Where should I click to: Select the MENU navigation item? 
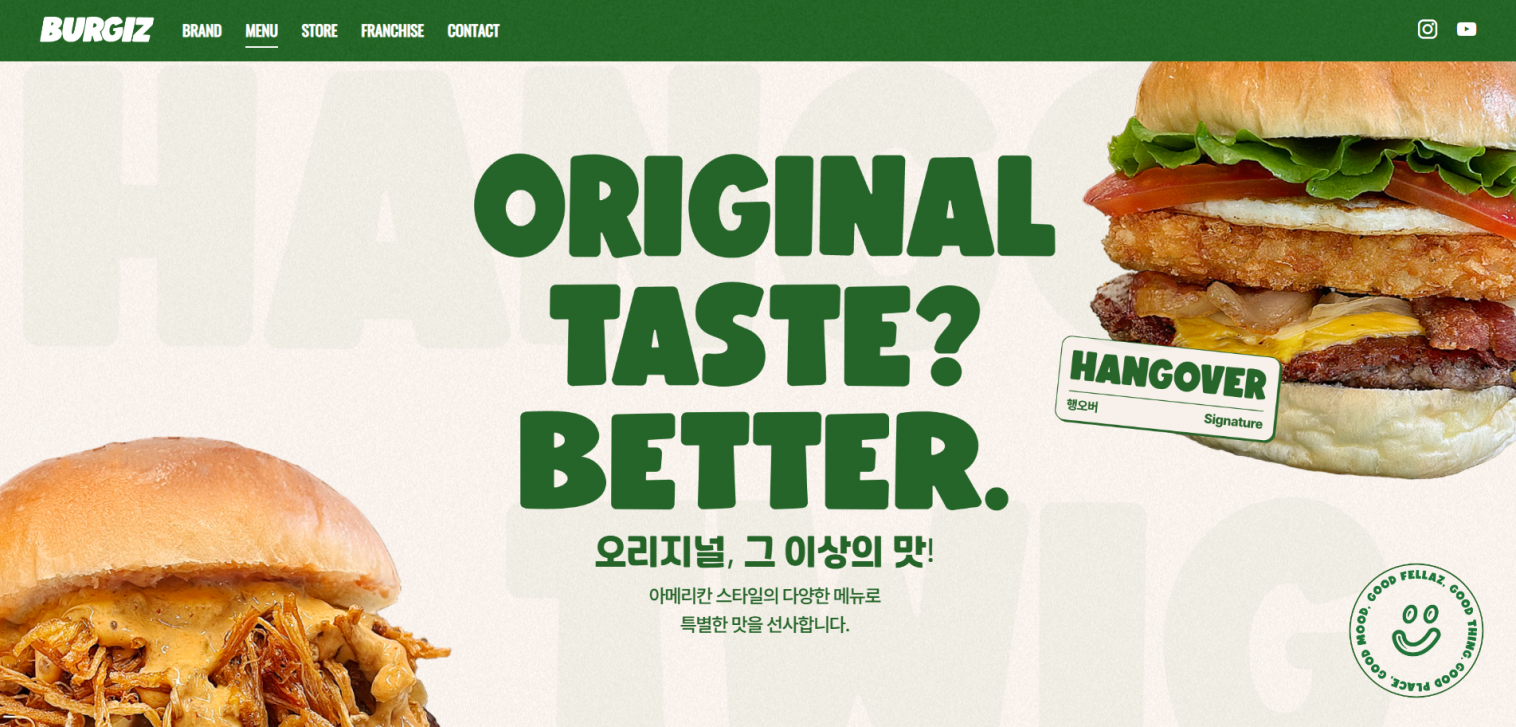[261, 31]
